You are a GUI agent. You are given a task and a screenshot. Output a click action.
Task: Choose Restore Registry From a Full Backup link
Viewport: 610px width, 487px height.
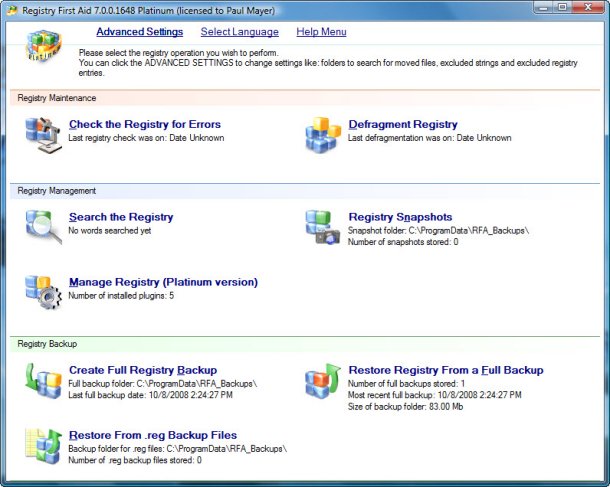[x=446, y=370]
